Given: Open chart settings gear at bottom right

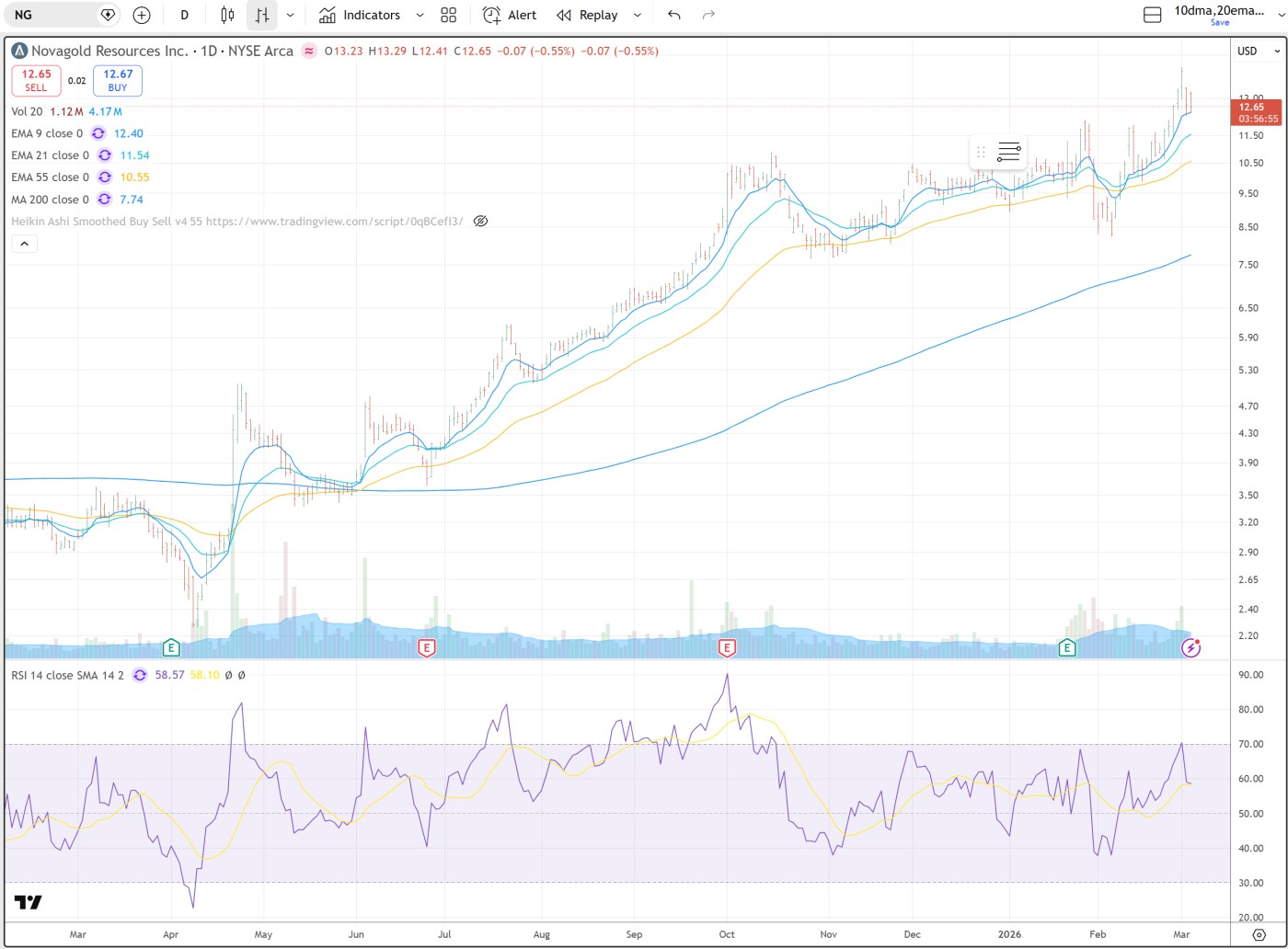Looking at the screenshot, I should coord(1259,933).
